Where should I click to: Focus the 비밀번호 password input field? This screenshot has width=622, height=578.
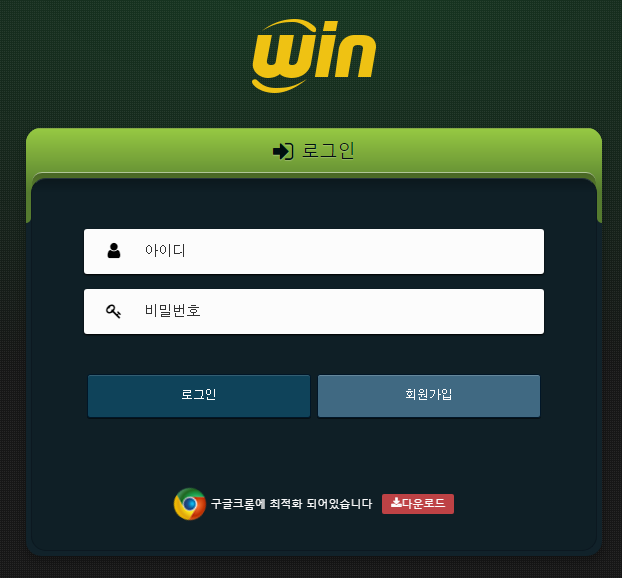314,311
